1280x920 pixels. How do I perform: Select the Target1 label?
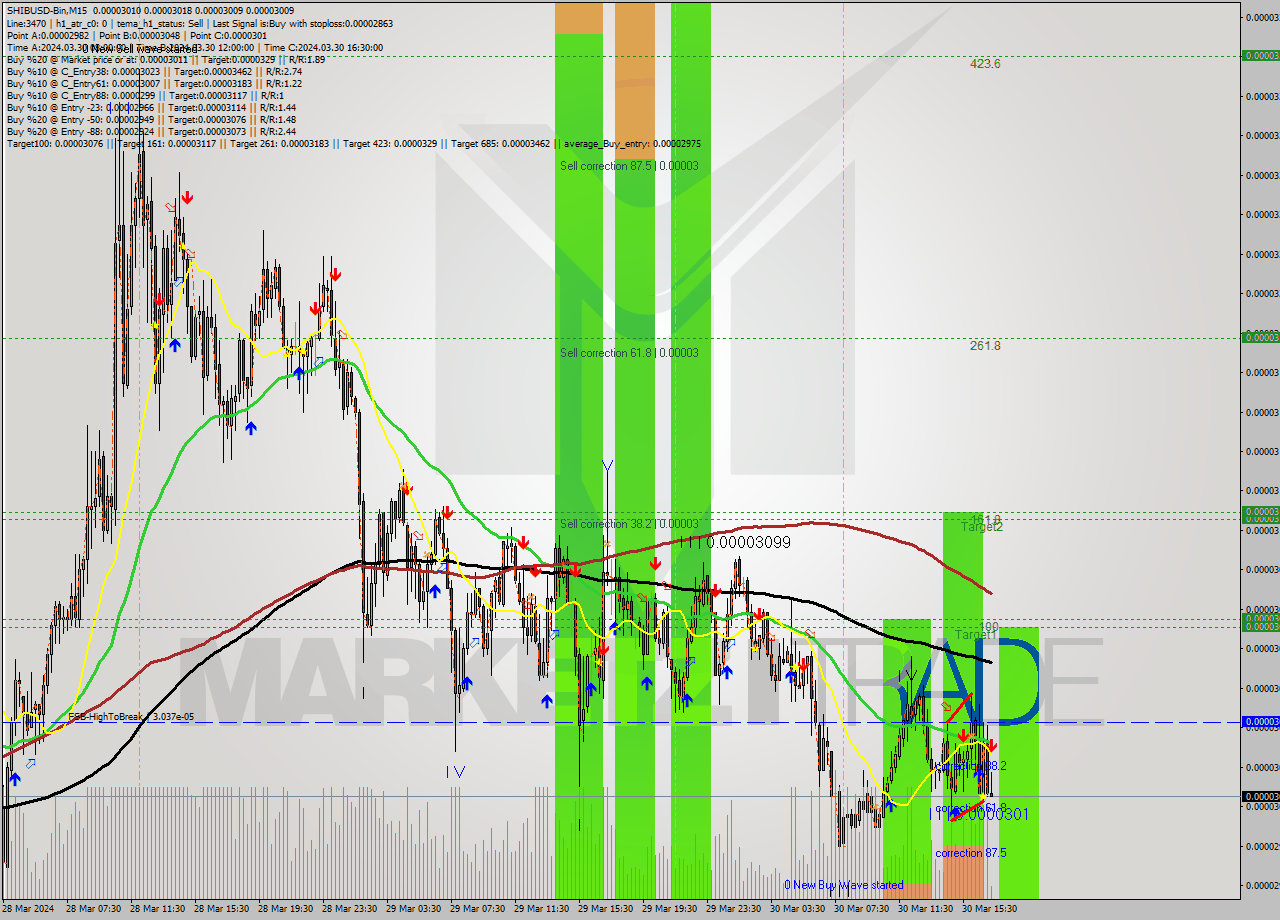point(975,634)
